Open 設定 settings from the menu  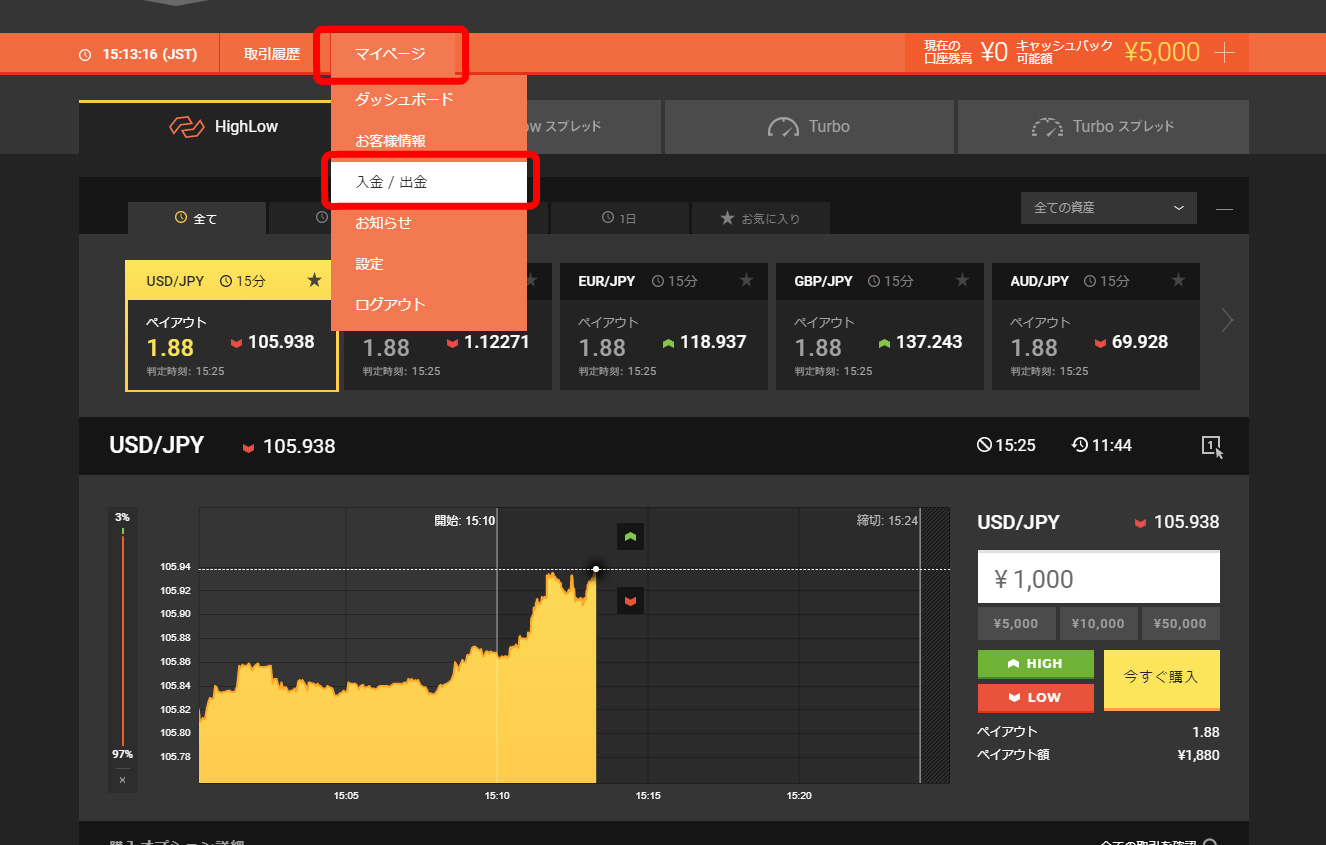click(x=428, y=264)
